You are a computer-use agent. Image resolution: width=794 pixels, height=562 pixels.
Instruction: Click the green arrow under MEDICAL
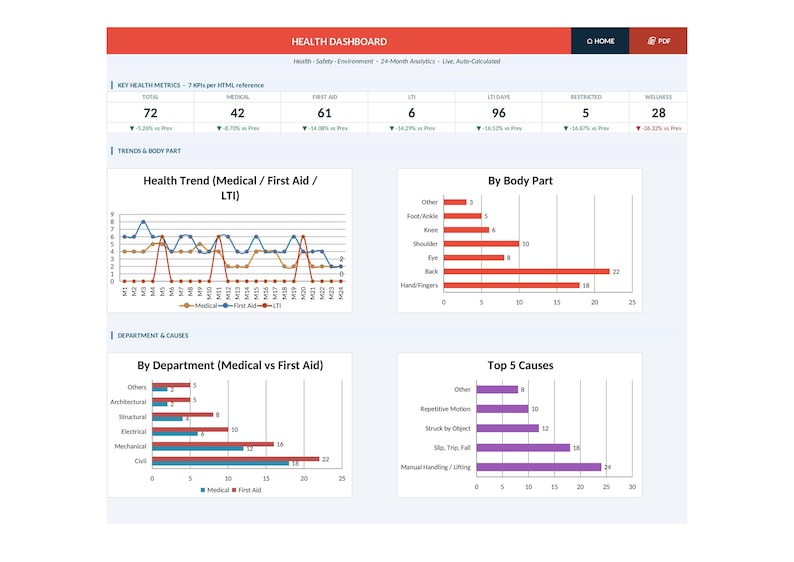(x=219, y=129)
